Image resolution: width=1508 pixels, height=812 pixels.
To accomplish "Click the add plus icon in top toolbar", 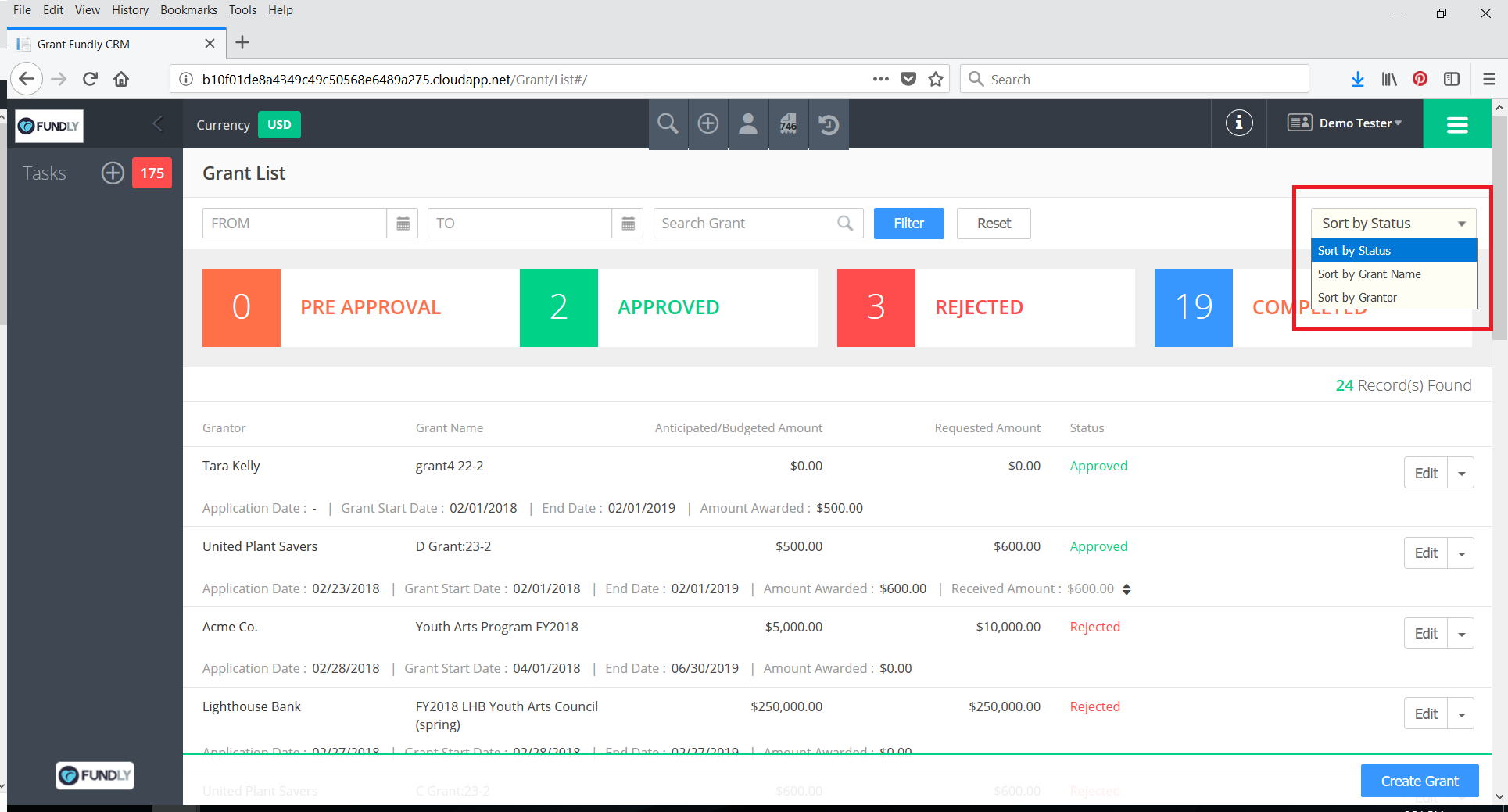I will (708, 124).
